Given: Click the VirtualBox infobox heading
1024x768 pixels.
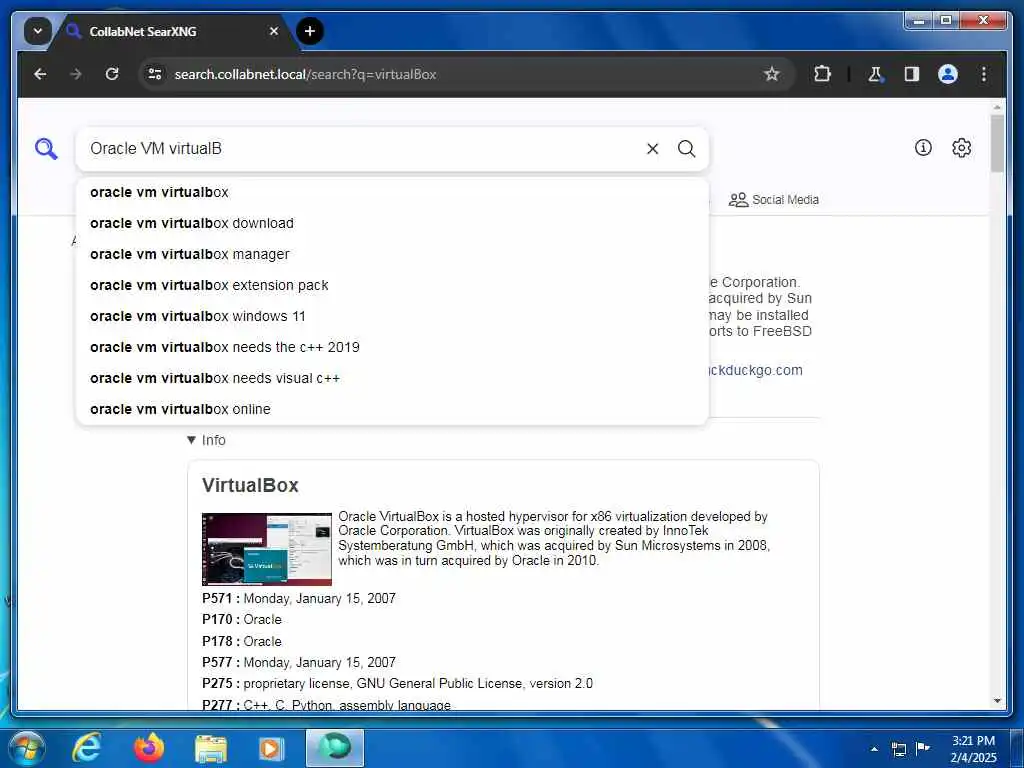Looking at the screenshot, I should [x=250, y=485].
